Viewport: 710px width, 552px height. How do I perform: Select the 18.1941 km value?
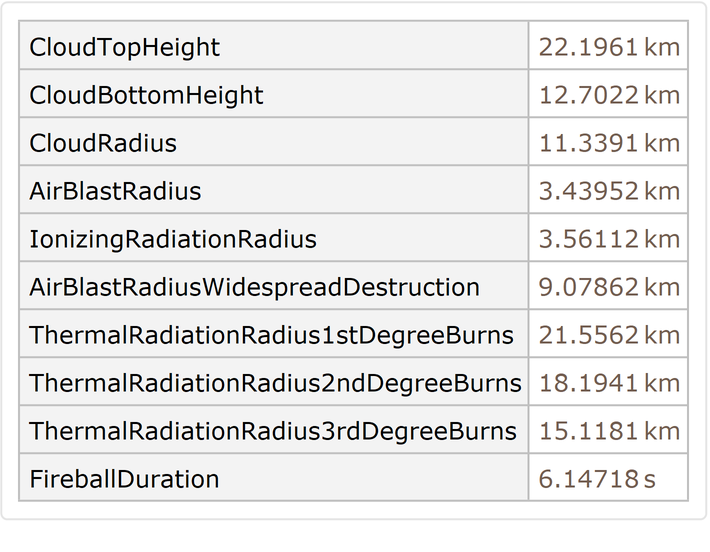[608, 383]
